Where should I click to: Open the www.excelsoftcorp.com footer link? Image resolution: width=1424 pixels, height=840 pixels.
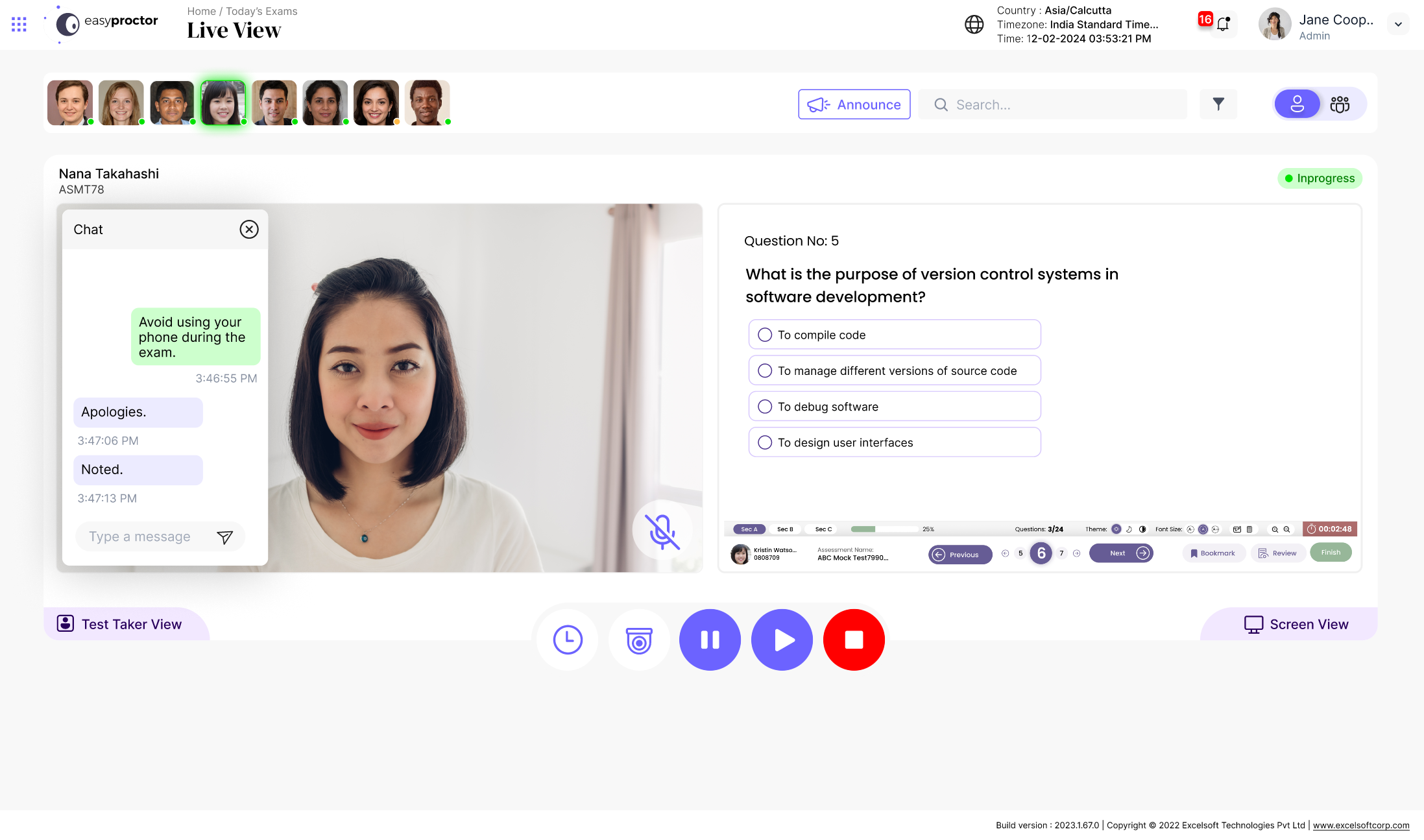[1360, 825]
